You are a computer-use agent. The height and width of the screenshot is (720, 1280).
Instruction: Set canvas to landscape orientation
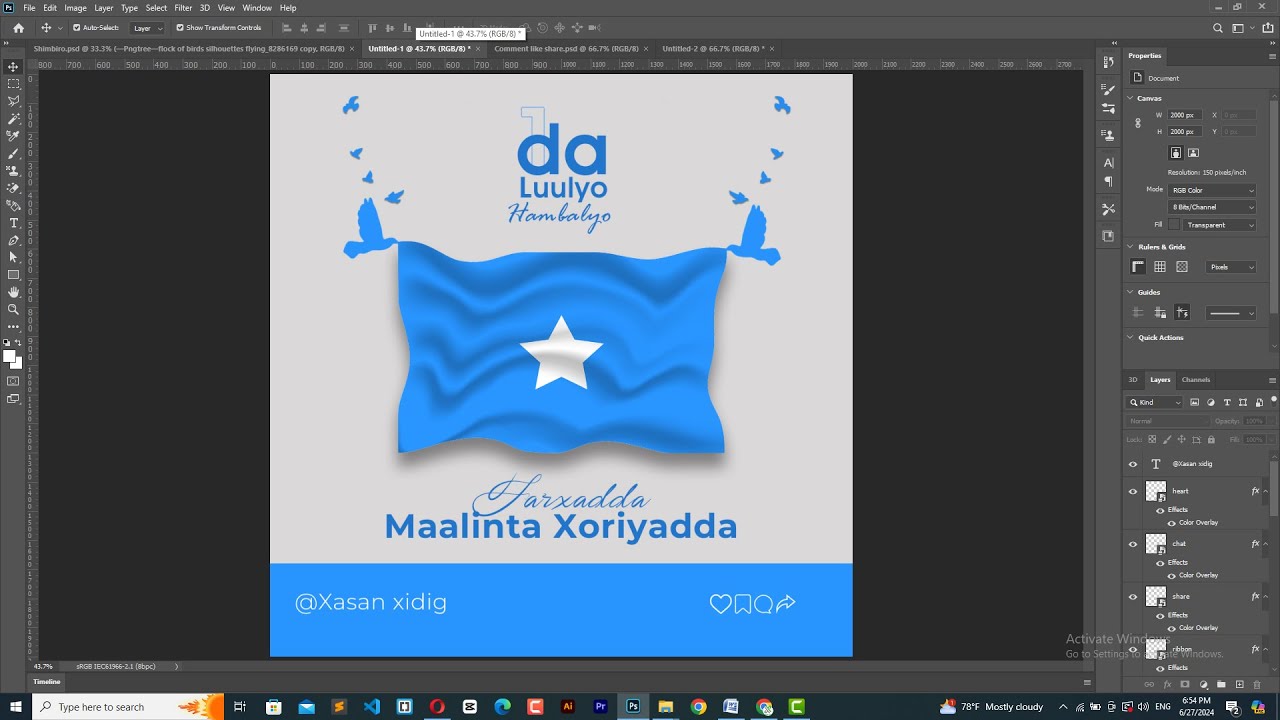[x=1193, y=153]
